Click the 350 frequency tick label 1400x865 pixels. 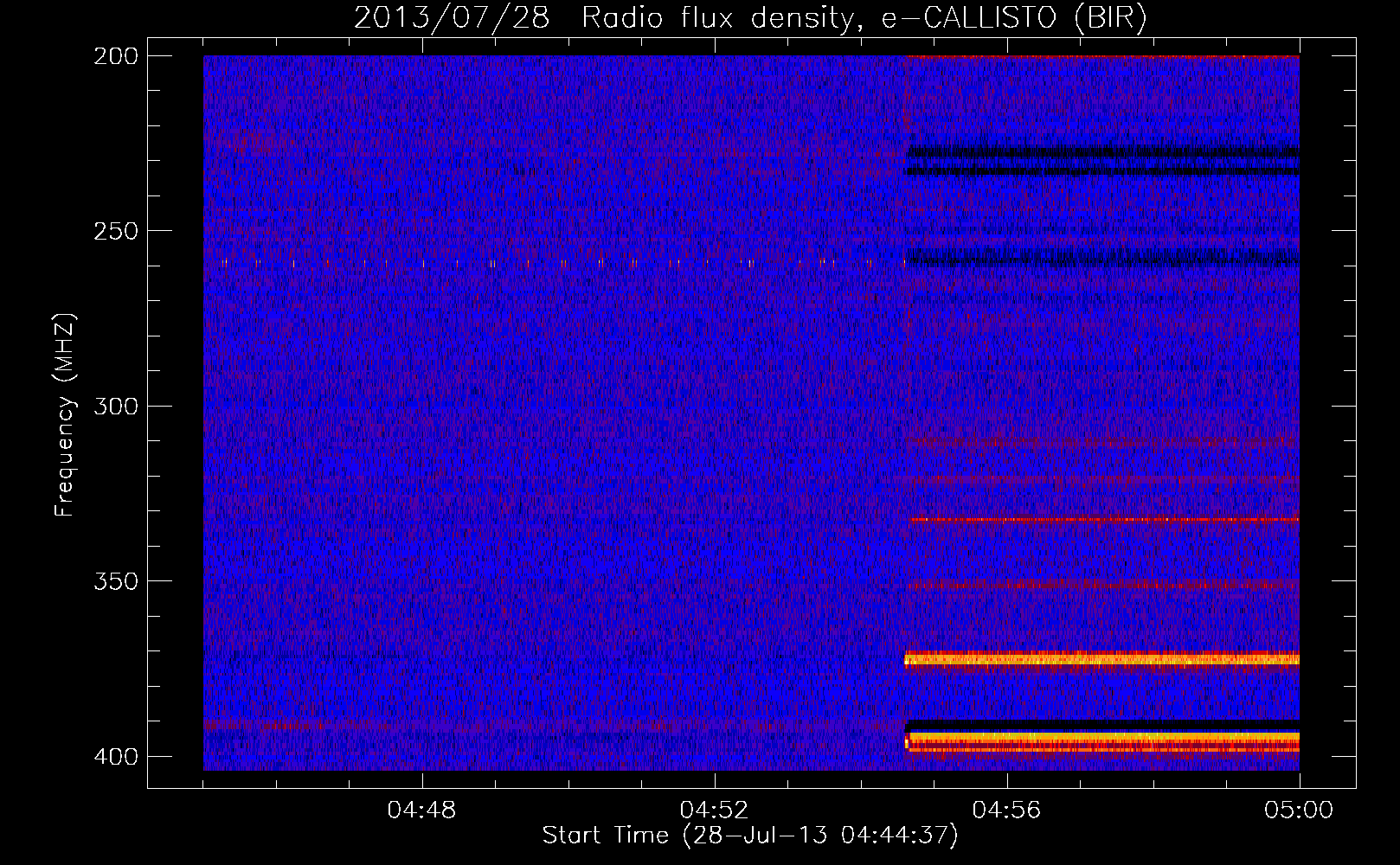(x=116, y=581)
